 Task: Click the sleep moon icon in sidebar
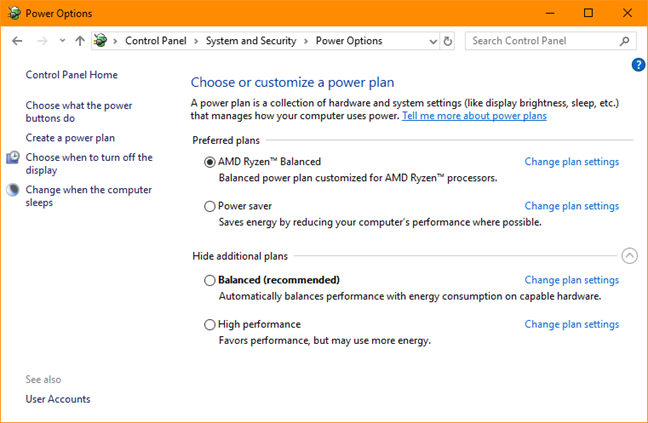tap(13, 190)
